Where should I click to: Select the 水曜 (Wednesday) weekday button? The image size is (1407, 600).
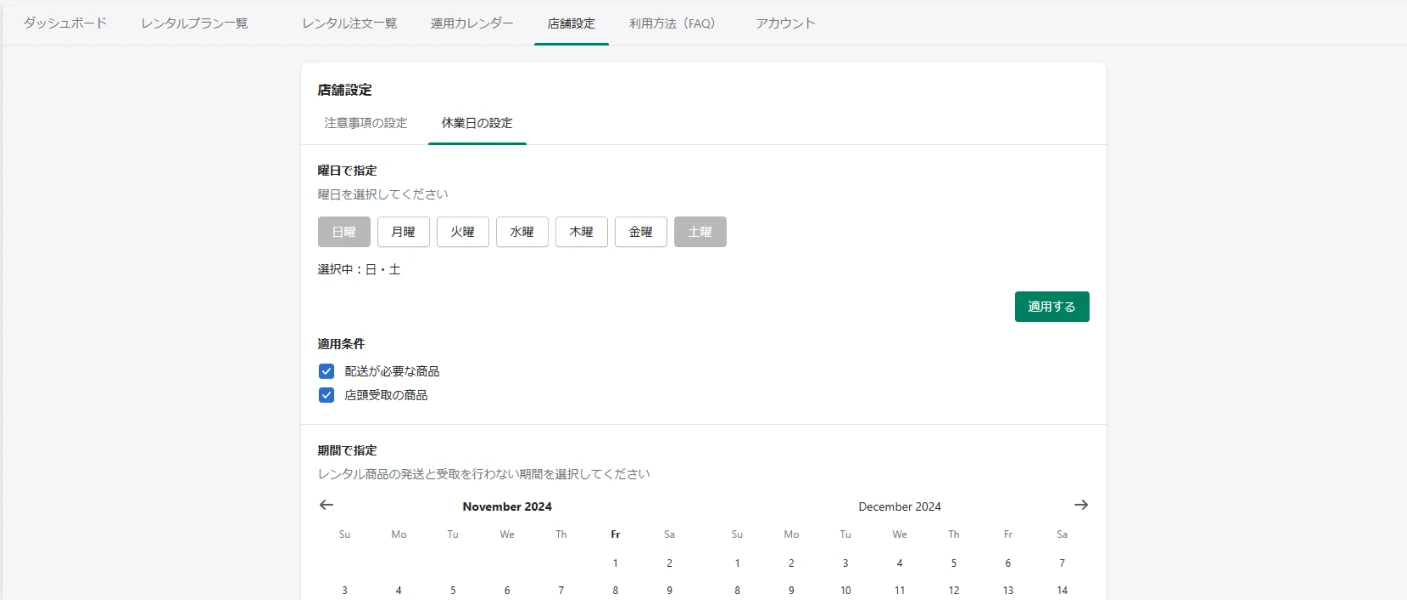[522, 231]
